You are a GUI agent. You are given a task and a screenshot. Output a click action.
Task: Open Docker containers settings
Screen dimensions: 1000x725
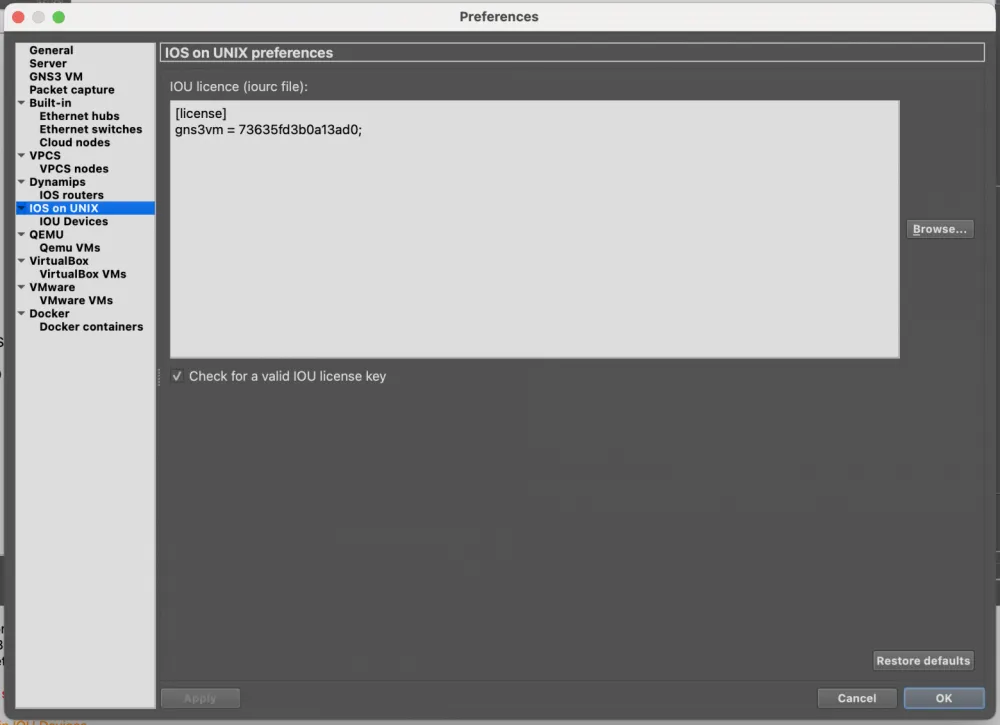point(91,327)
